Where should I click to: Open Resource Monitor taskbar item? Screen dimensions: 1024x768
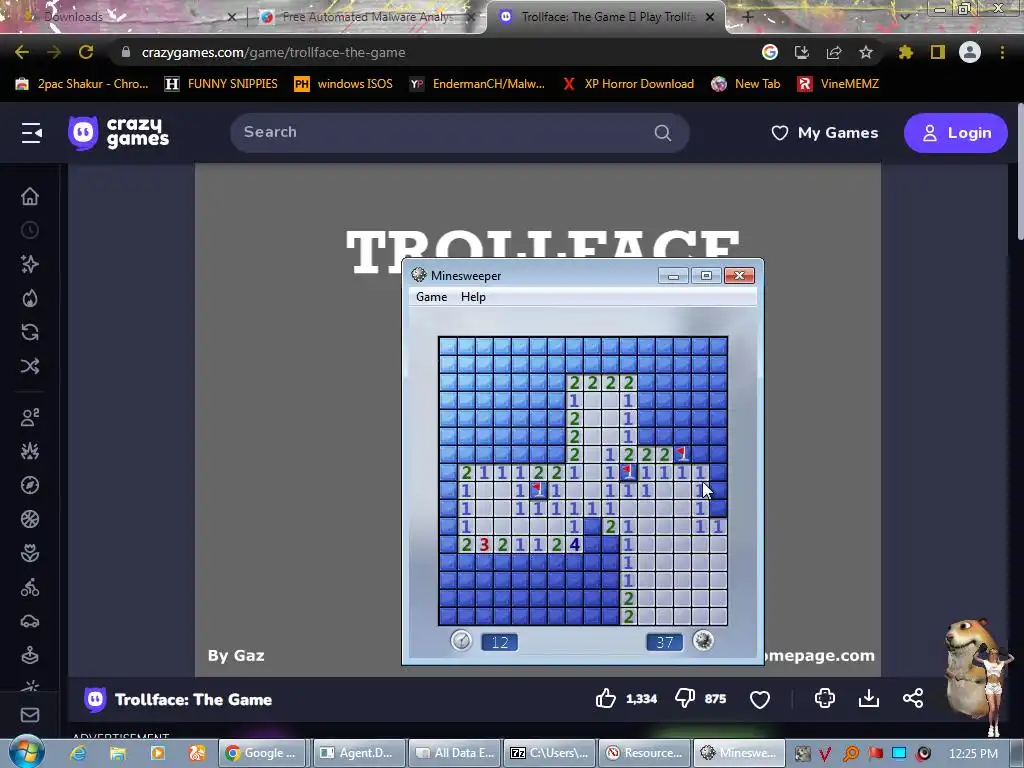pyautogui.click(x=644, y=753)
